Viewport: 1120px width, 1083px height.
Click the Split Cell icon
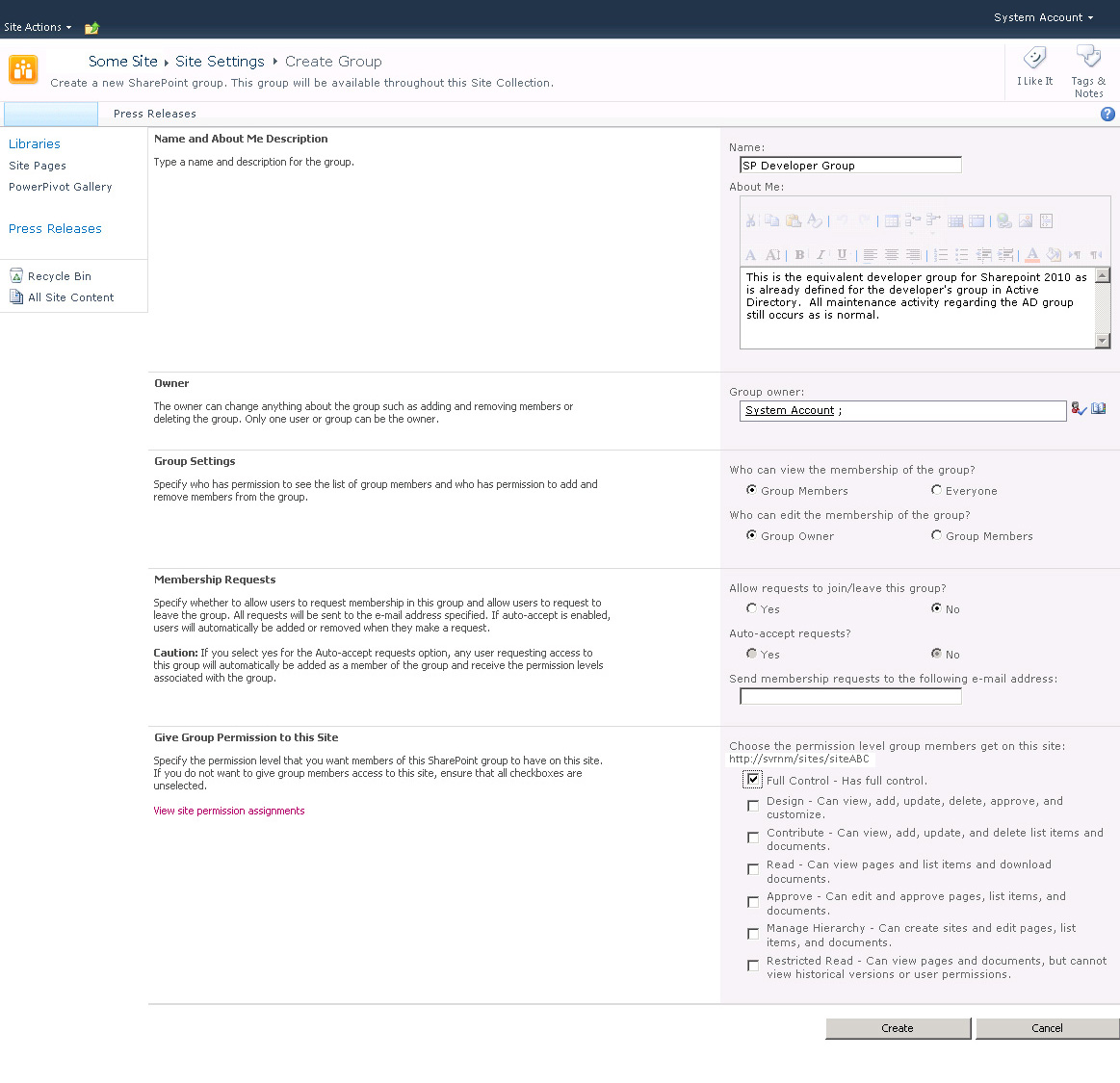point(955,219)
